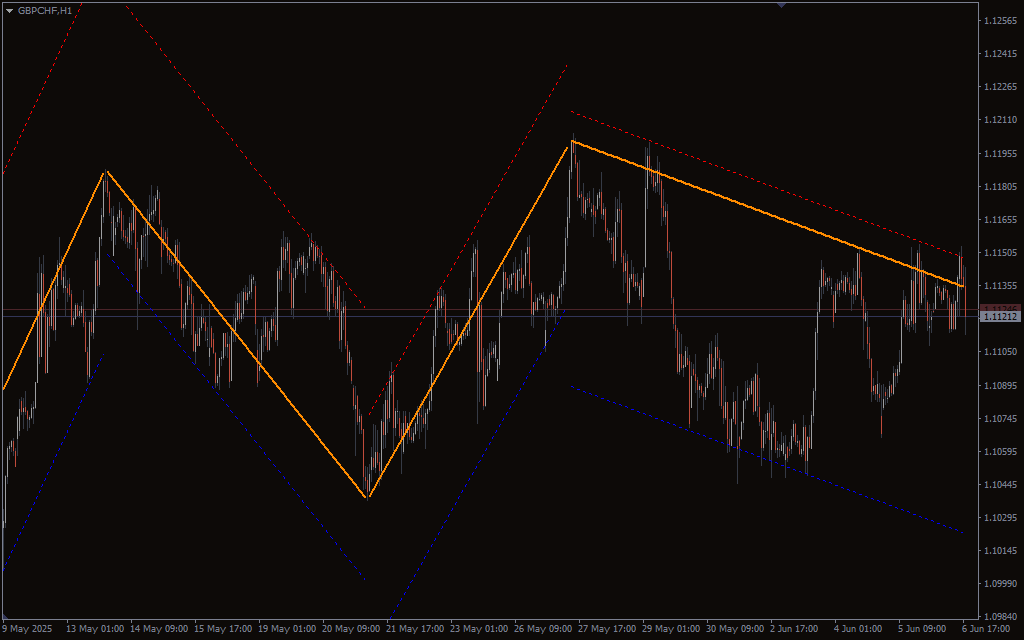
Task: Click the 21 May 17:00 time axis label
Action: (415, 629)
